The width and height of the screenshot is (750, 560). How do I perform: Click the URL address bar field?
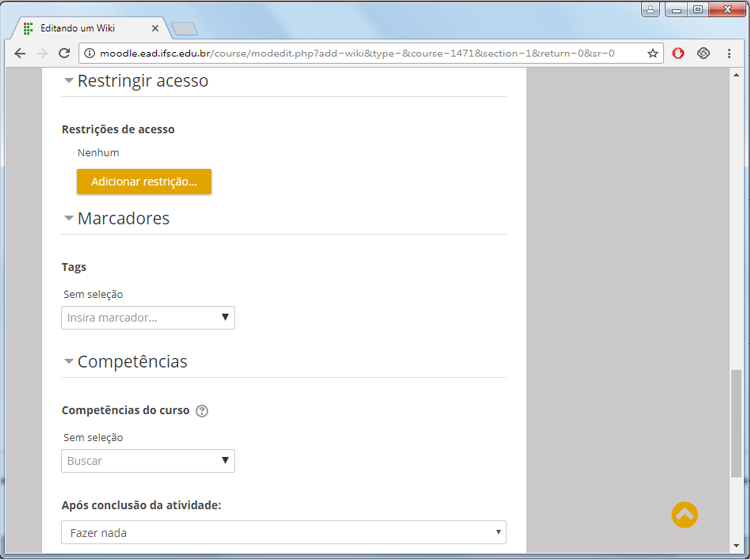click(360, 53)
